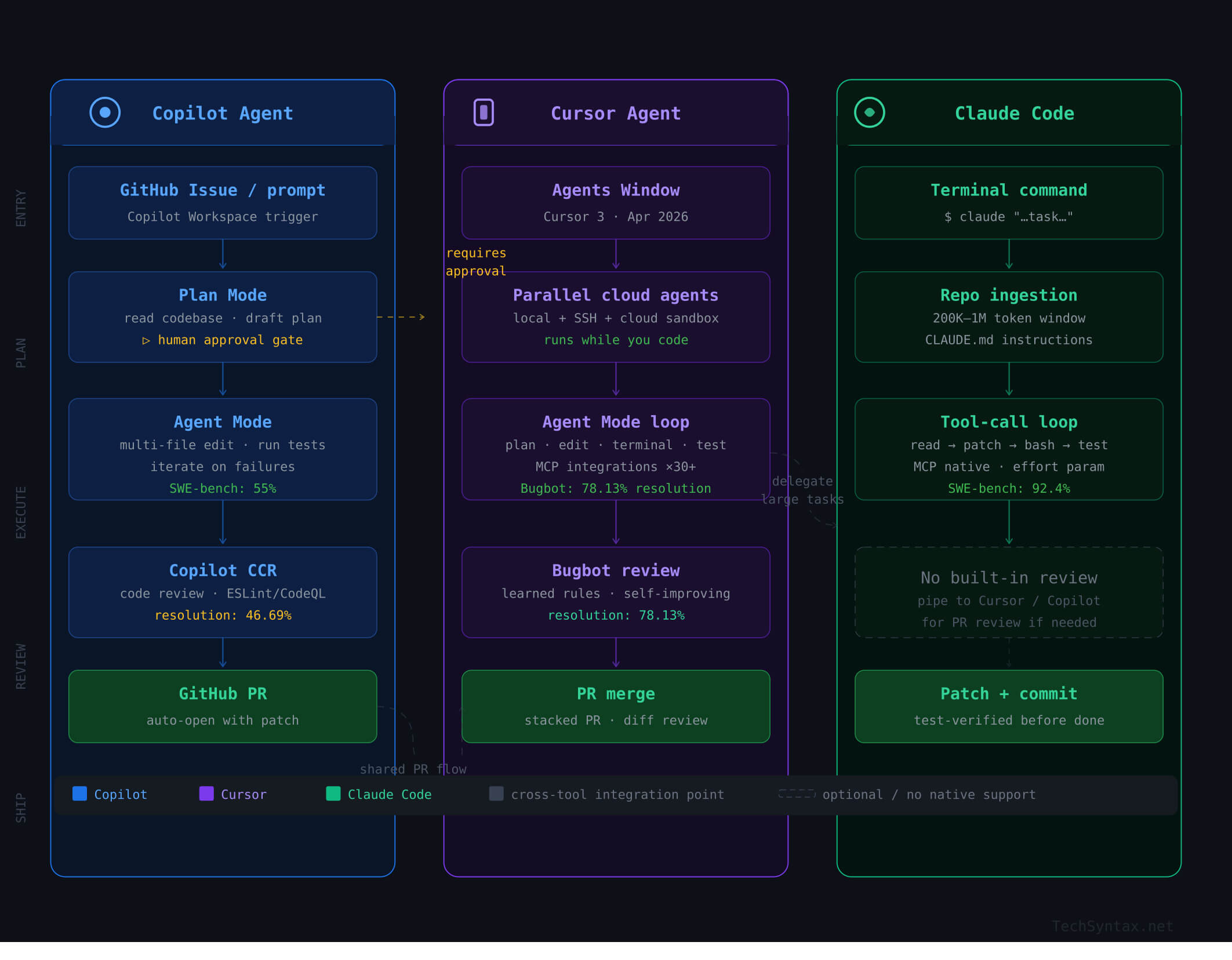Click the purple Cursor legend swatch
The width and height of the screenshot is (1232, 960).
point(206,794)
